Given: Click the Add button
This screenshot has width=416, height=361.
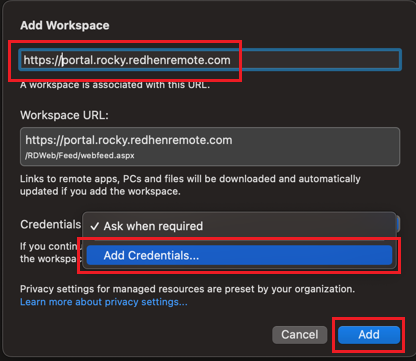Looking at the screenshot, I should click(369, 335).
